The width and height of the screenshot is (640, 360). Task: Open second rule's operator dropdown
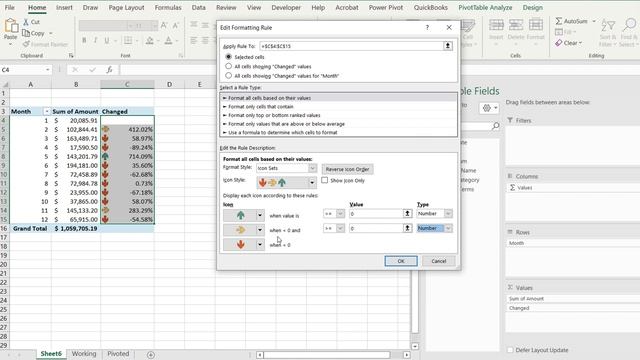(x=340, y=228)
